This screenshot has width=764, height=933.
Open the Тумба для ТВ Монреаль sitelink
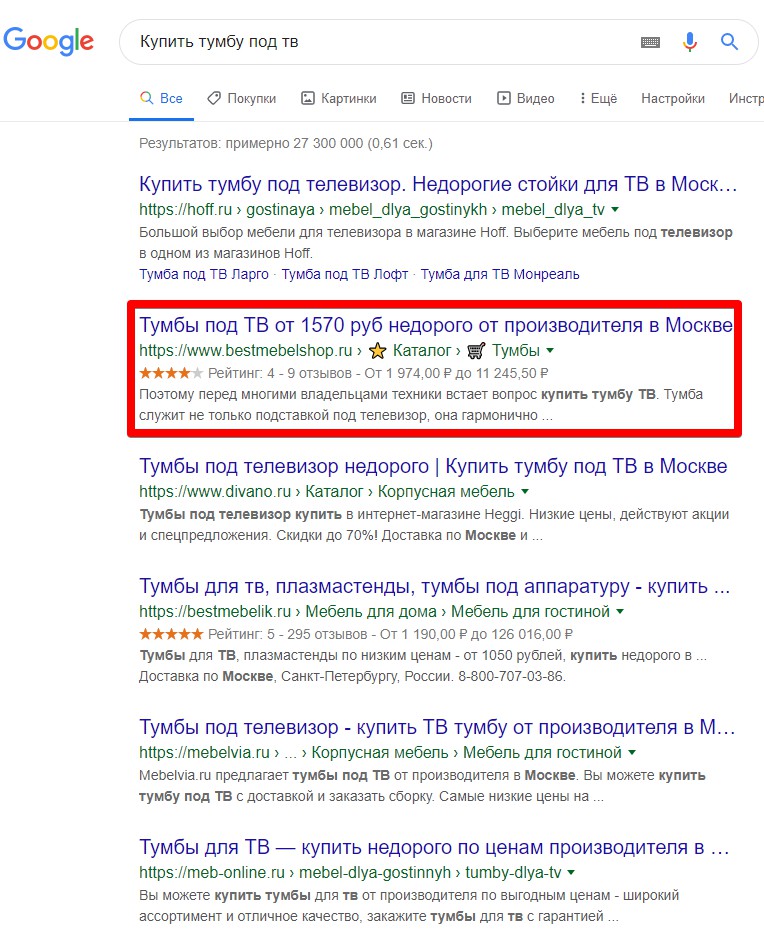click(x=500, y=274)
